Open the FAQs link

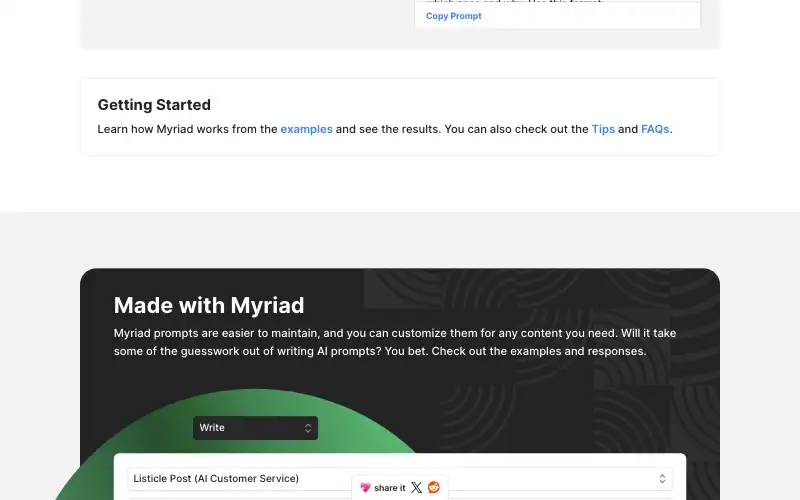(x=655, y=129)
